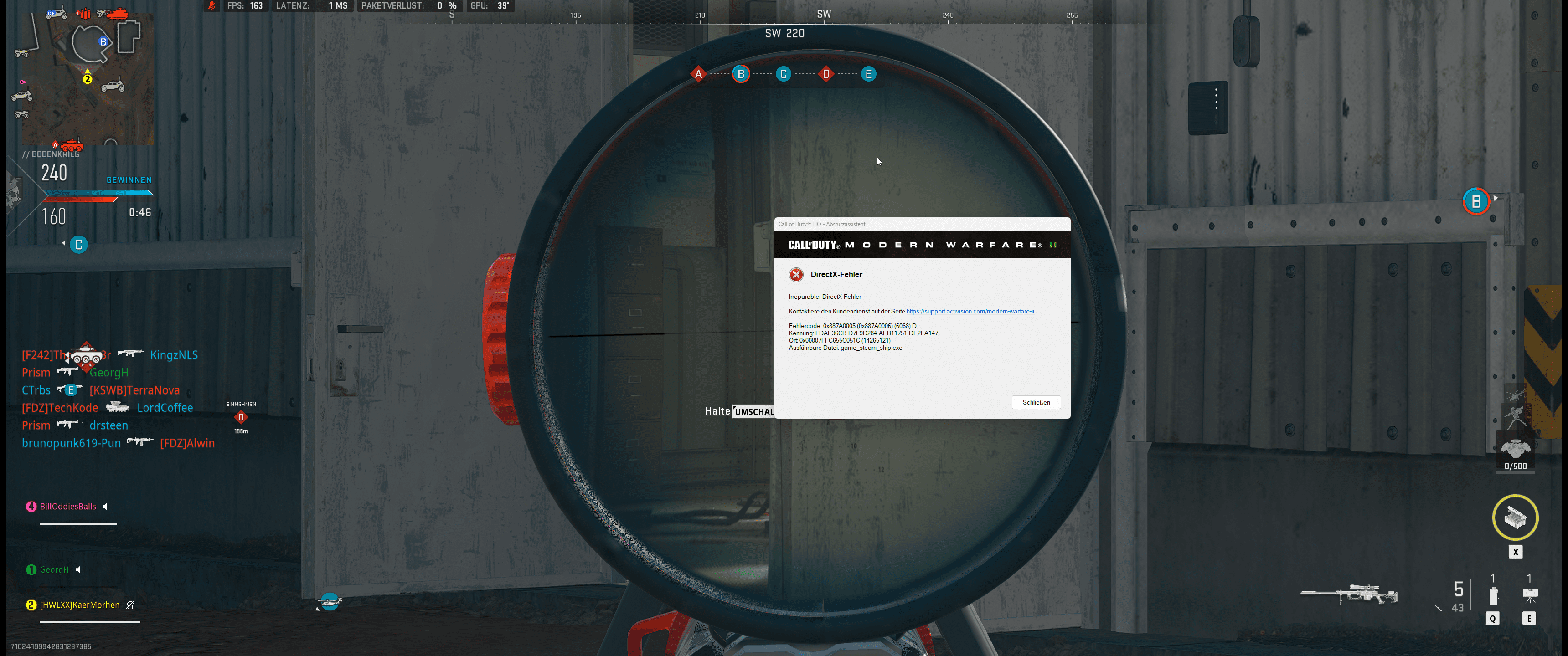Click squad number 4 badge for BillOddiesBalls
Viewport: 1568px width, 656px height.
pyautogui.click(x=31, y=507)
